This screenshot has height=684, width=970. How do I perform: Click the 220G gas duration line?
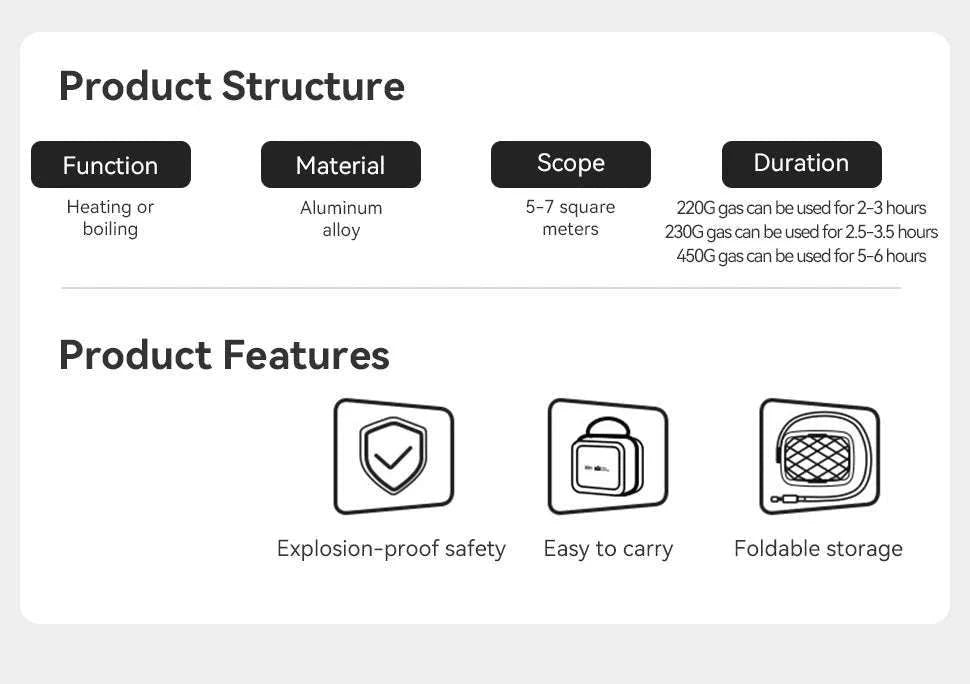click(x=801, y=208)
